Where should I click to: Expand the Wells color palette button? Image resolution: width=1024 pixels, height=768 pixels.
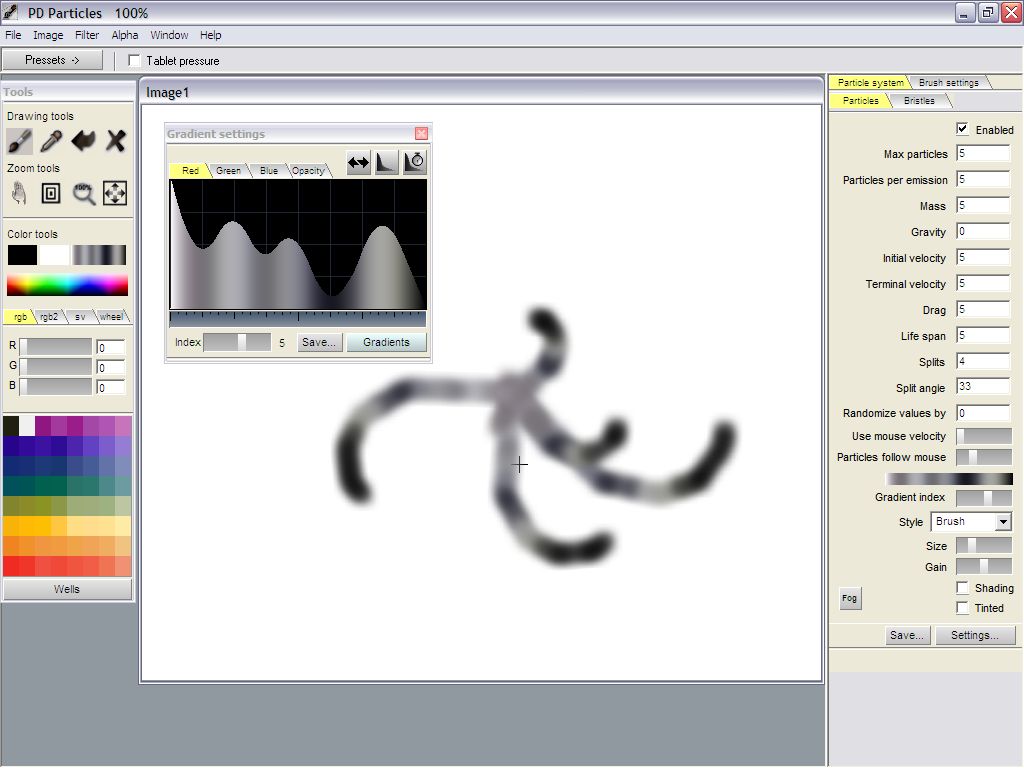point(67,589)
